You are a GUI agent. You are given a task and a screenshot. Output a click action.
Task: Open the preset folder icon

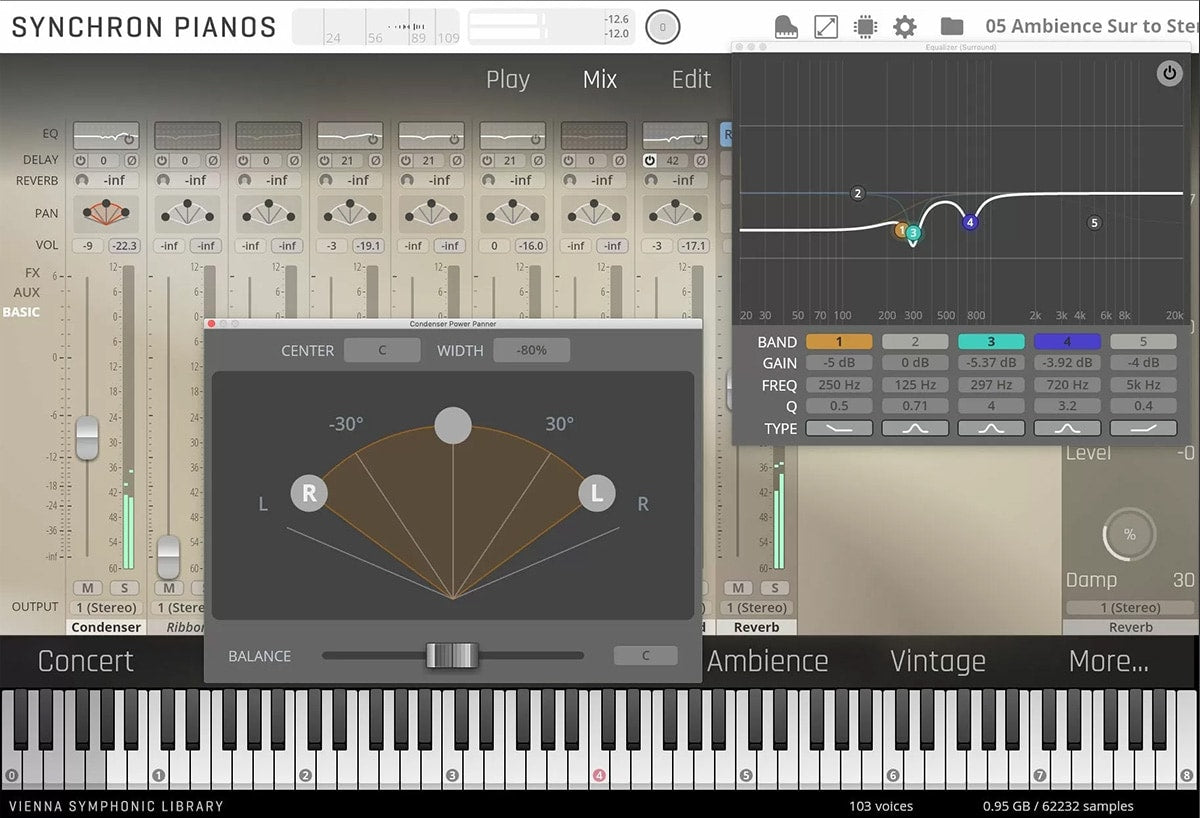point(952,27)
